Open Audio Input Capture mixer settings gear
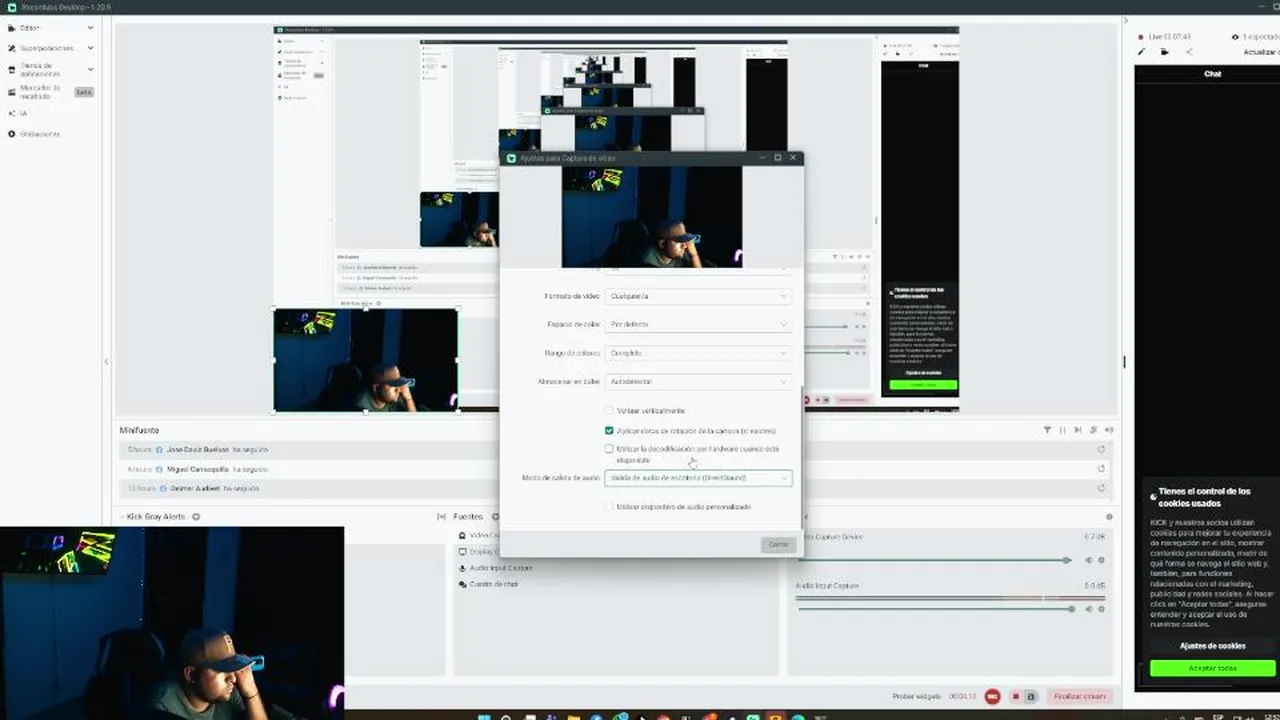The width and height of the screenshot is (1280, 720). (x=1102, y=609)
